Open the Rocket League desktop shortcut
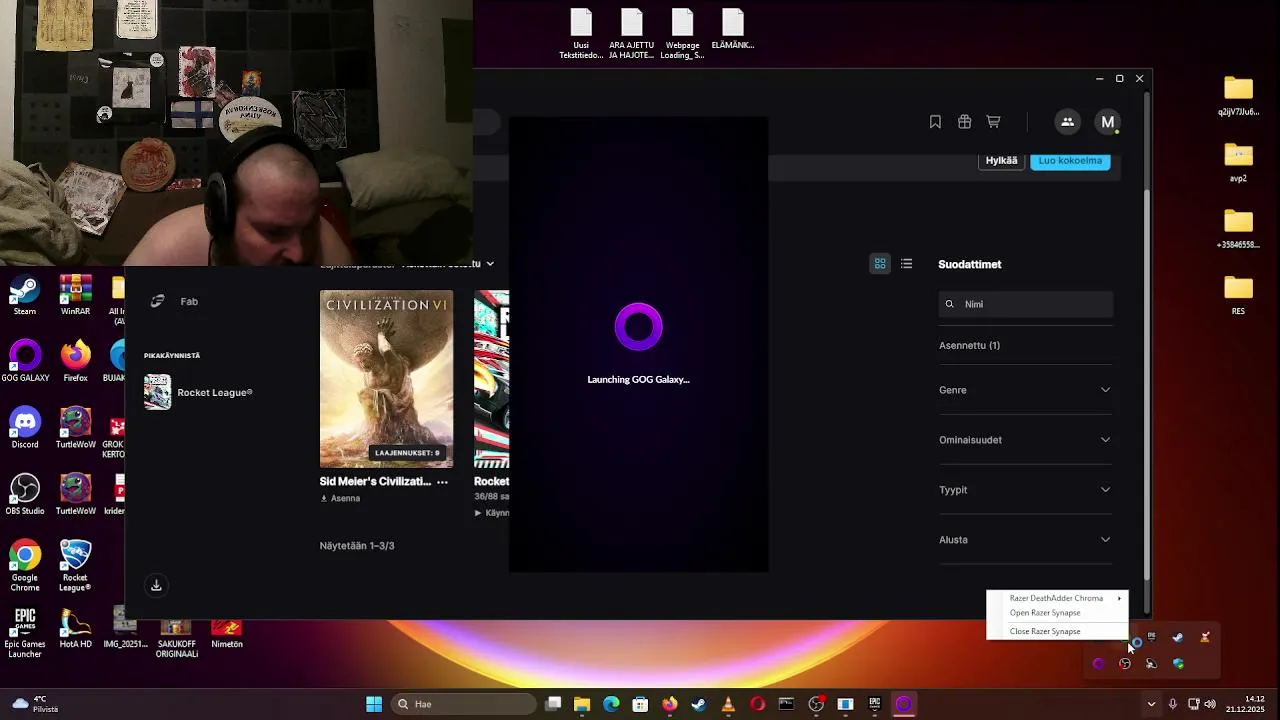1280x720 pixels. click(75, 565)
